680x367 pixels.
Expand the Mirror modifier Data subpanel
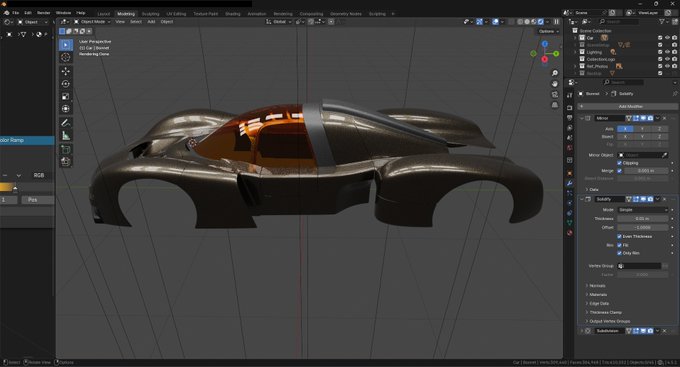click(x=593, y=190)
